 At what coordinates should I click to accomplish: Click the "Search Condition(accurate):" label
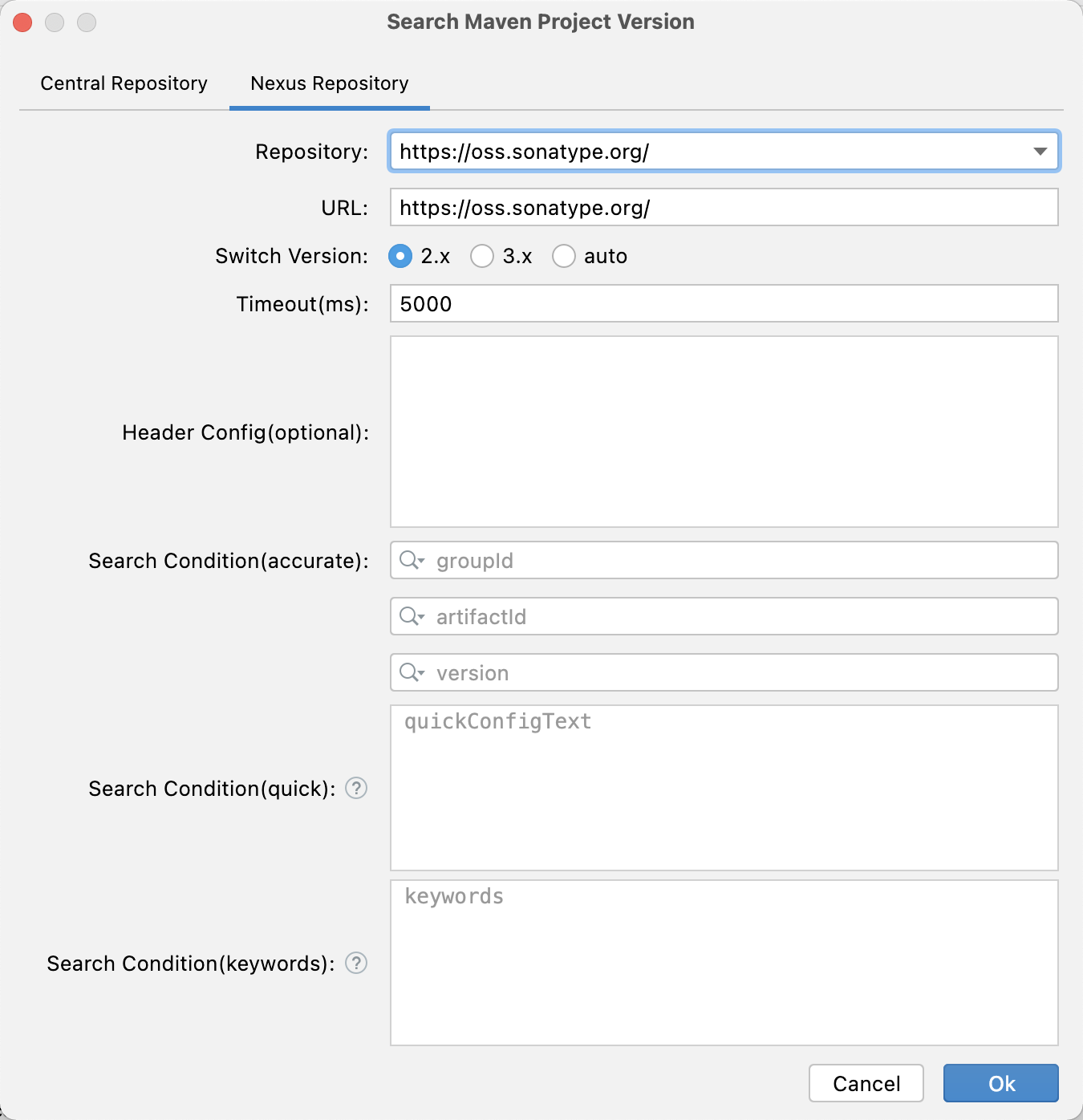(229, 561)
